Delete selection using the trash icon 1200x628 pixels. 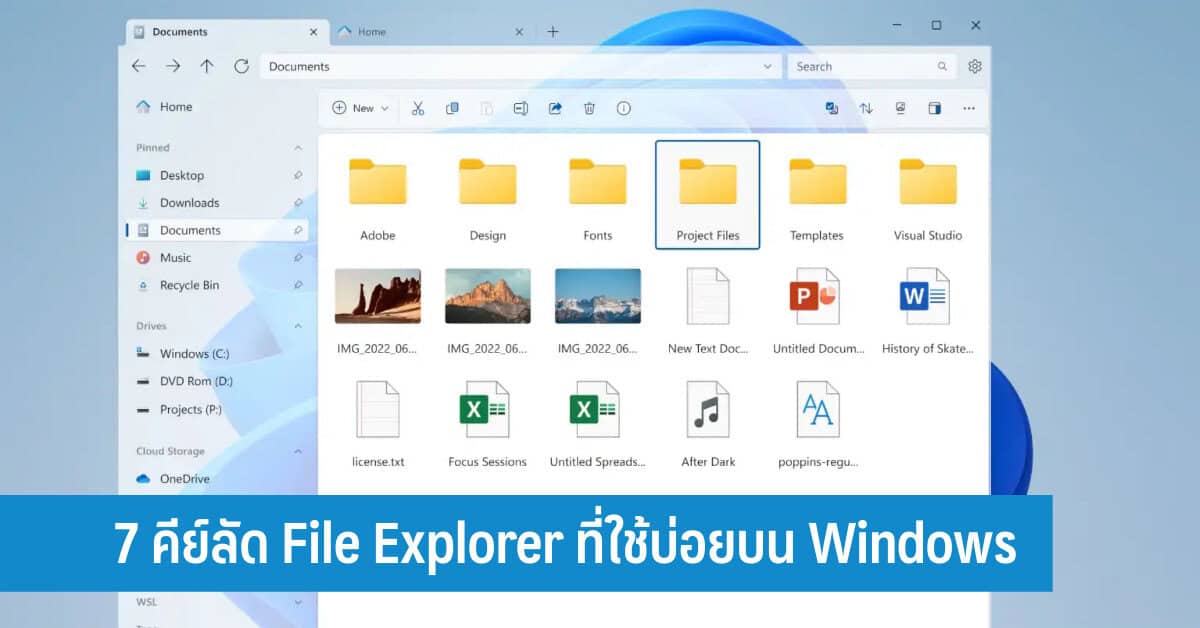point(590,108)
